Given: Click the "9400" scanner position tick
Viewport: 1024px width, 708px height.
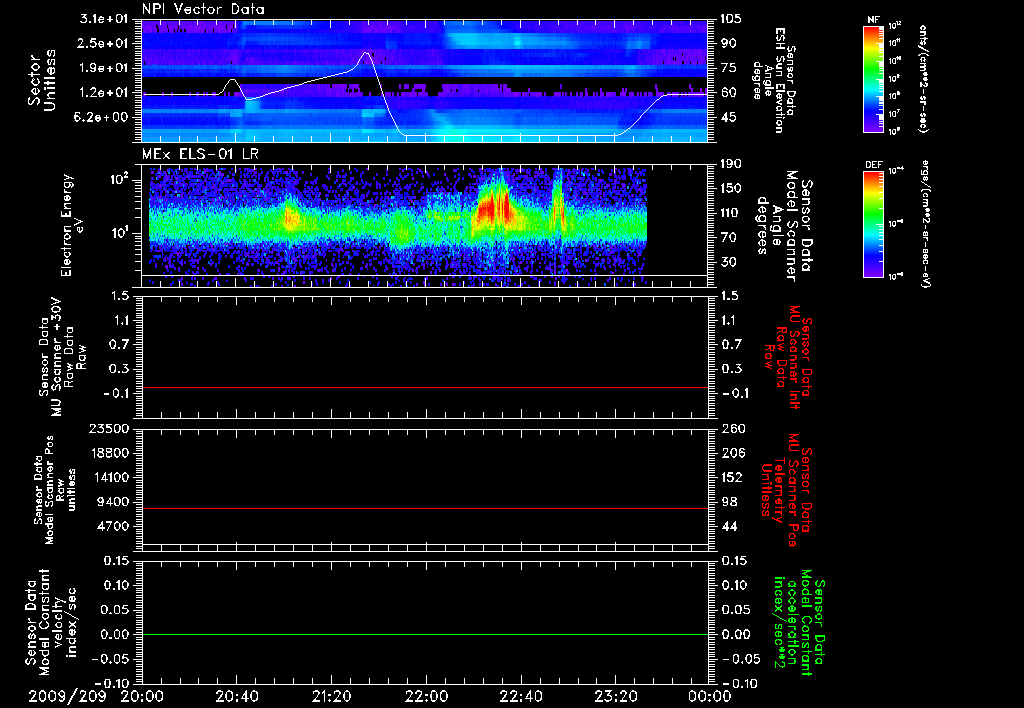Looking at the screenshot, I should (112, 502).
